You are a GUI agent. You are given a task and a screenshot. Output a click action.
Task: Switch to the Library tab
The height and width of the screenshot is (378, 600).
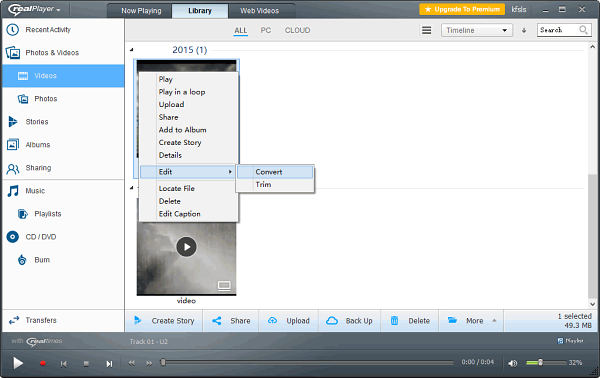click(200, 11)
